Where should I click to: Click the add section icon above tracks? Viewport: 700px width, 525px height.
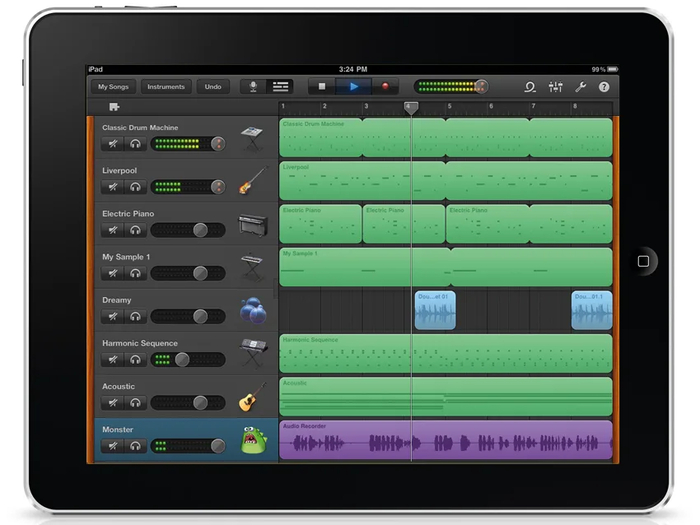(x=114, y=107)
